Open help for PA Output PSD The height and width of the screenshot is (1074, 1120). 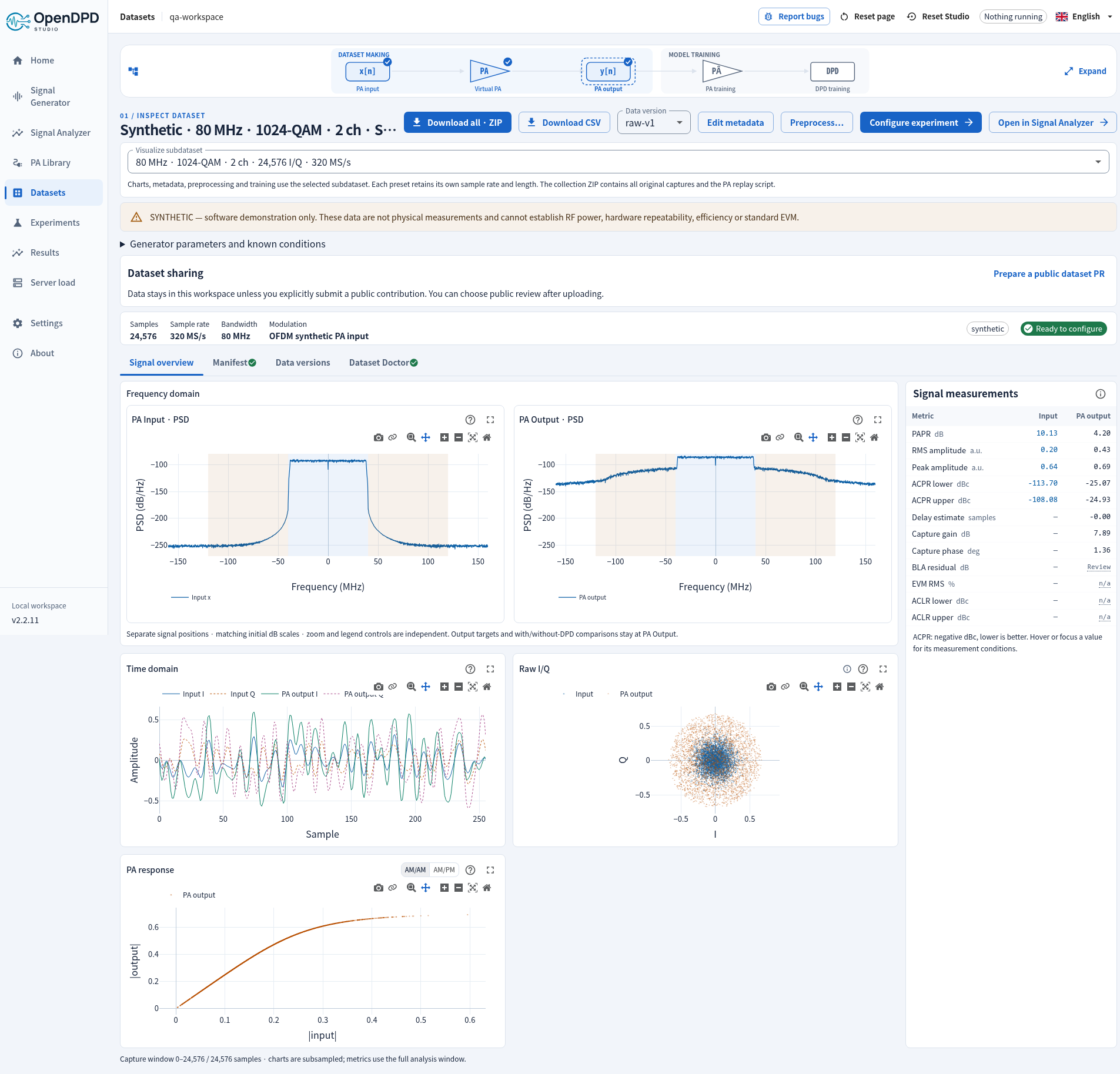858,420
